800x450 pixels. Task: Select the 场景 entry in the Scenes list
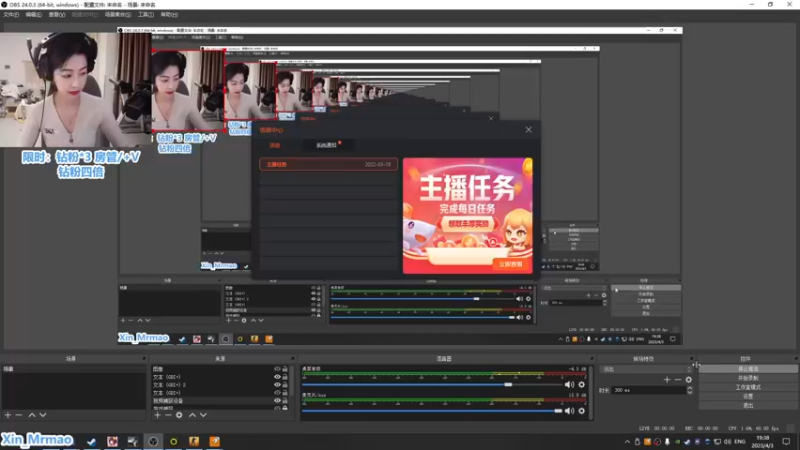73,369
